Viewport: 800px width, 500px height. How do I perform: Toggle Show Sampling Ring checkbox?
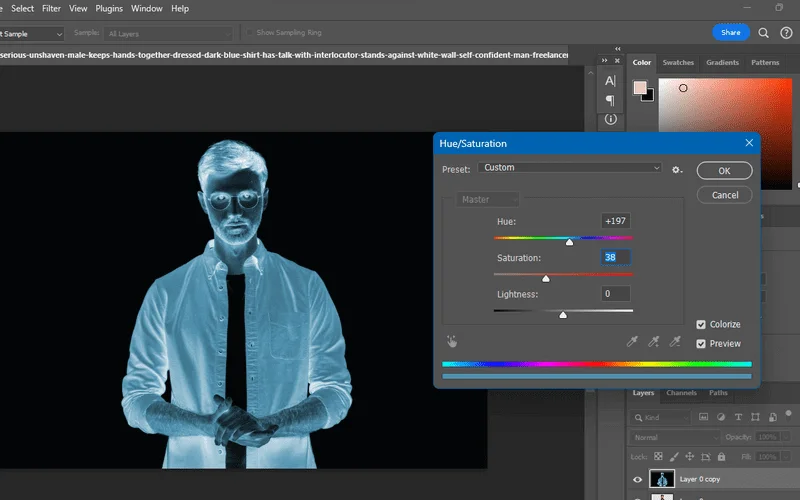249,32
